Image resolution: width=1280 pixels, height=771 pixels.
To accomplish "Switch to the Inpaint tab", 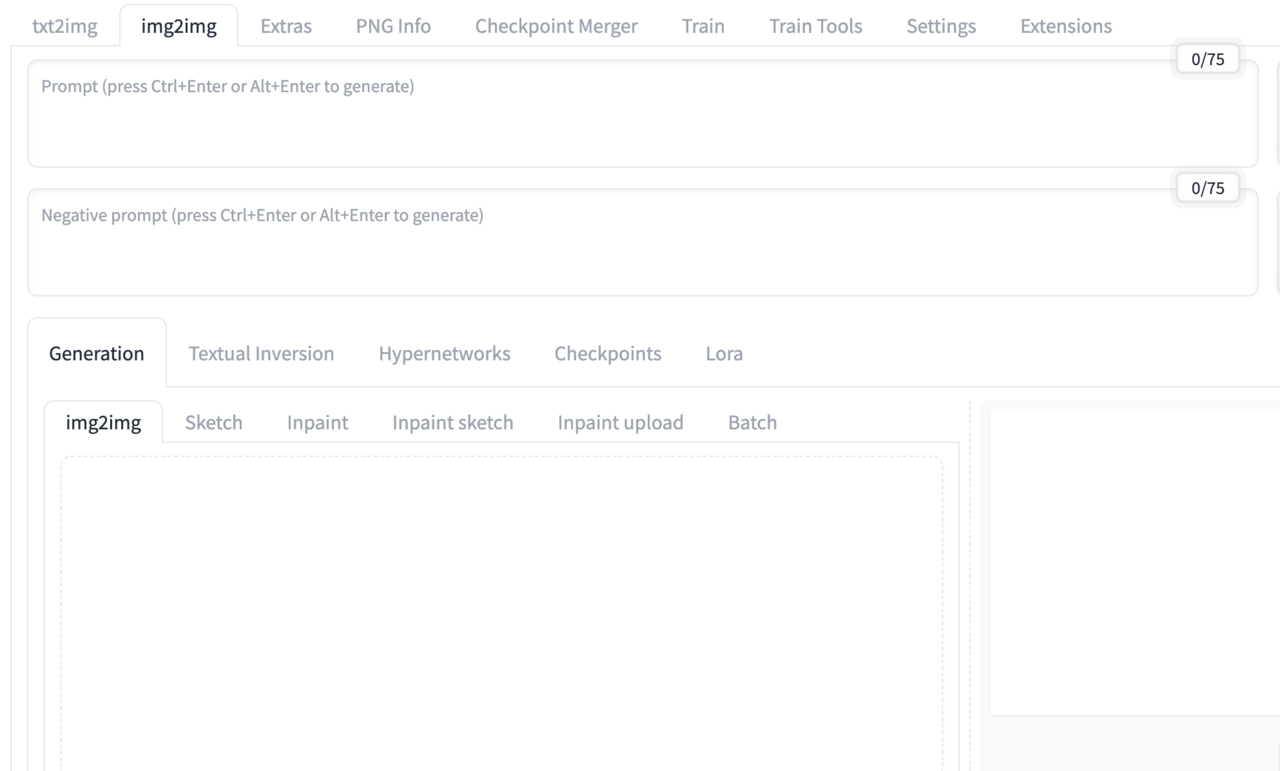I will coord(317,422).
